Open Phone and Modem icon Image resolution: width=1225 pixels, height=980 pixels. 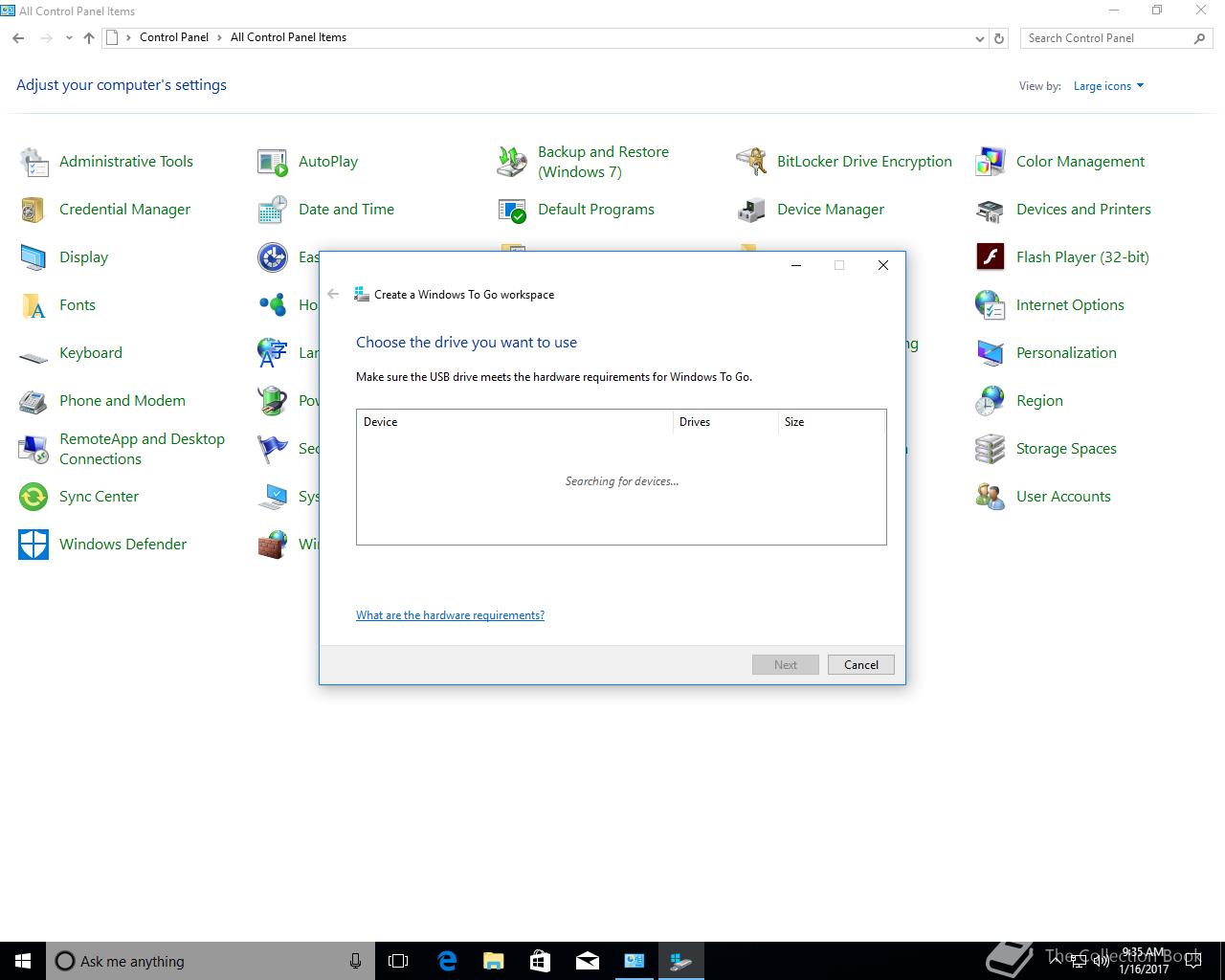tap(33, 401)
